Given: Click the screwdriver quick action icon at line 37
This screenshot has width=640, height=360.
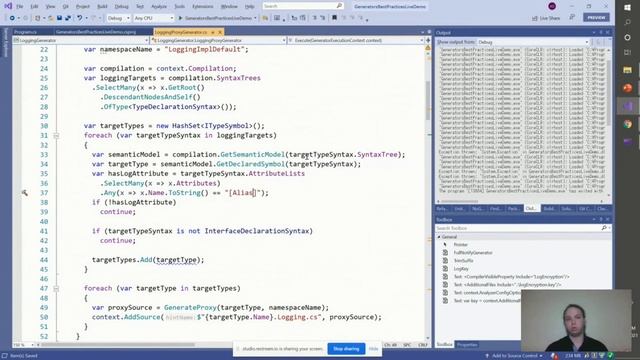Looking at the screenshot, I should tap(24, 193).
